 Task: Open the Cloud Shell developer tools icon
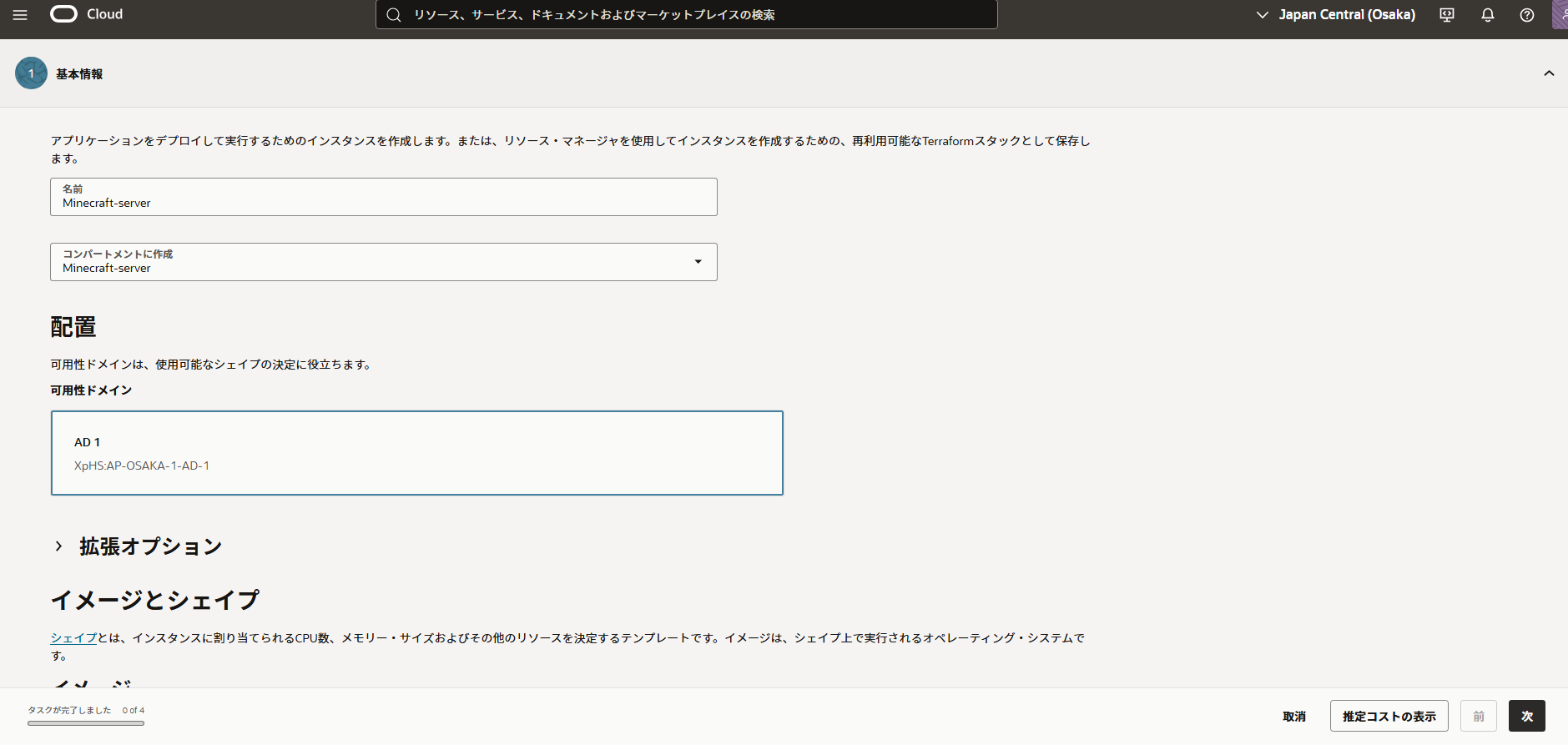[1447, 15]
